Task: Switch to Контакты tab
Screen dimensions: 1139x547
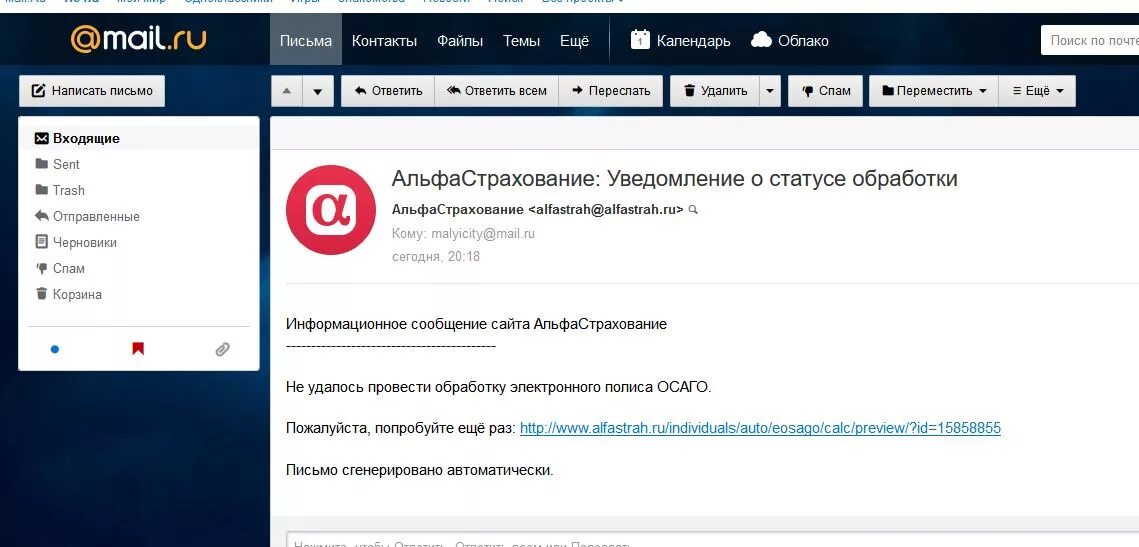Action: (x=384, y=41)
